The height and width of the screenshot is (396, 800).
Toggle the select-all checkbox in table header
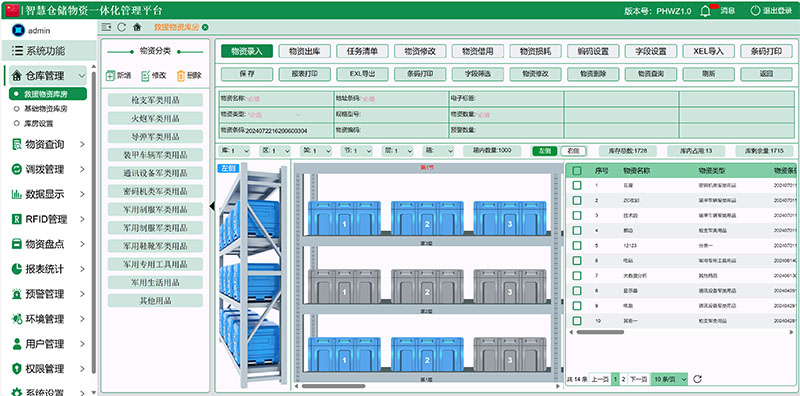[x=577, y=171]
